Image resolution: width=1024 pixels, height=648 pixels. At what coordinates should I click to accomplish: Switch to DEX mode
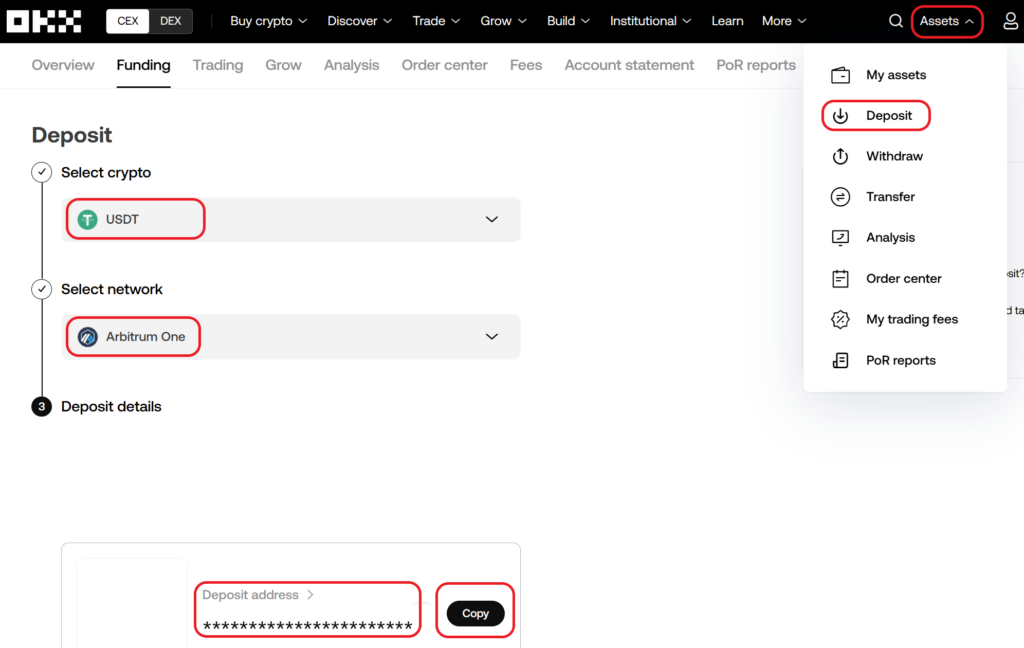(x=170, y=21)
